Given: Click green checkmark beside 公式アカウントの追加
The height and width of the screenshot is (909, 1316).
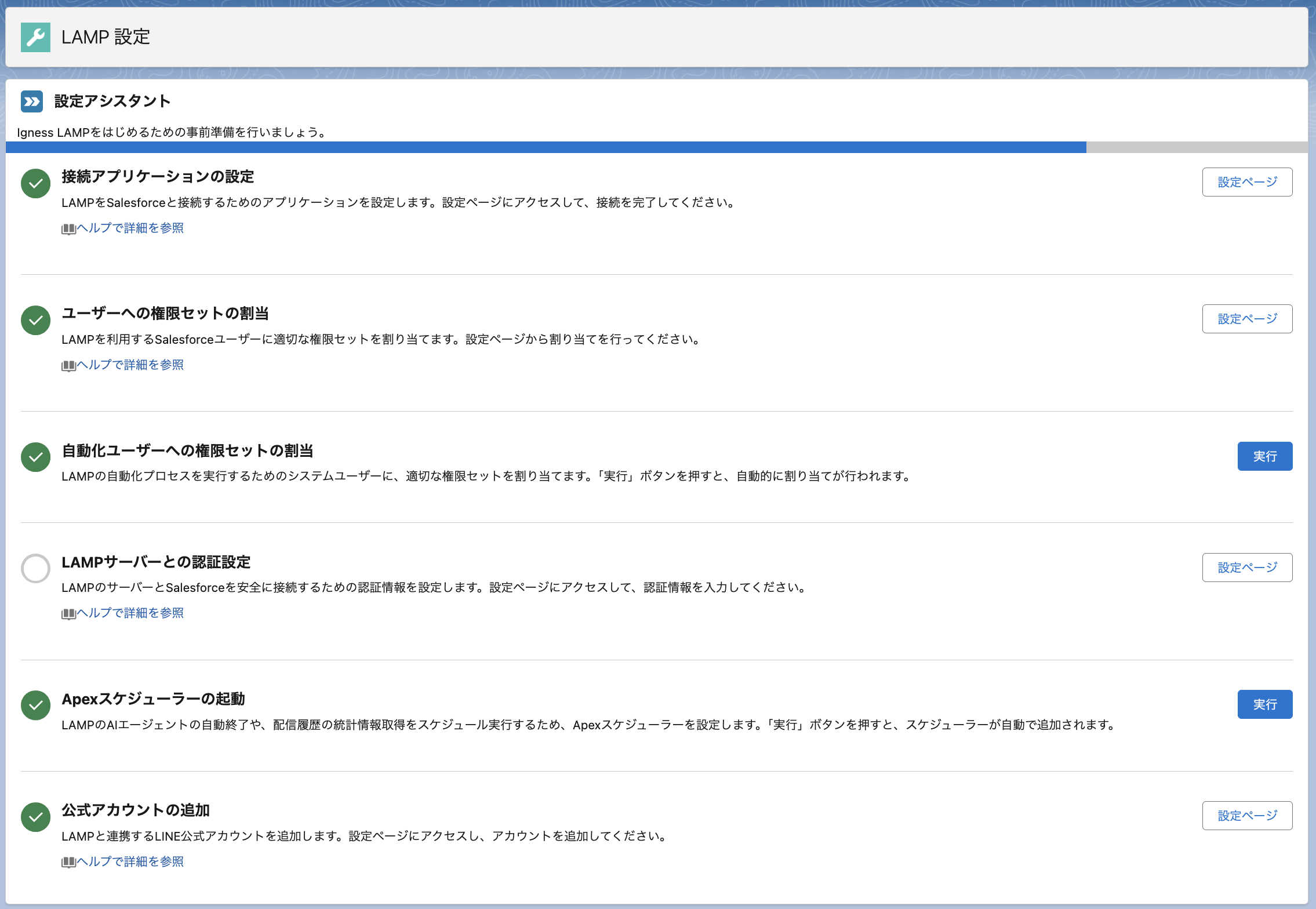Looking at the screenshot, I should coord(36,817).
